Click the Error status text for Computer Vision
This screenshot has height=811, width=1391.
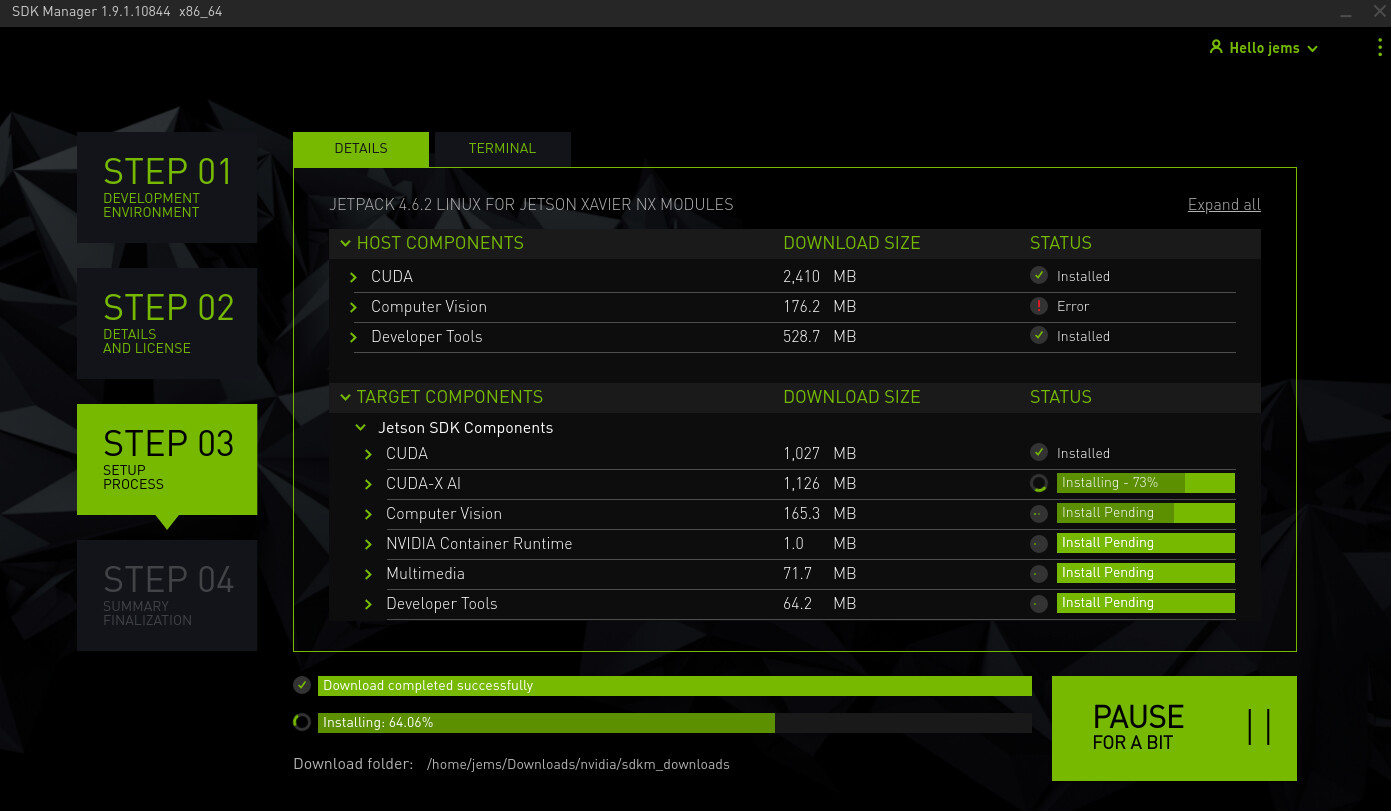click(x=1073, y=306)
